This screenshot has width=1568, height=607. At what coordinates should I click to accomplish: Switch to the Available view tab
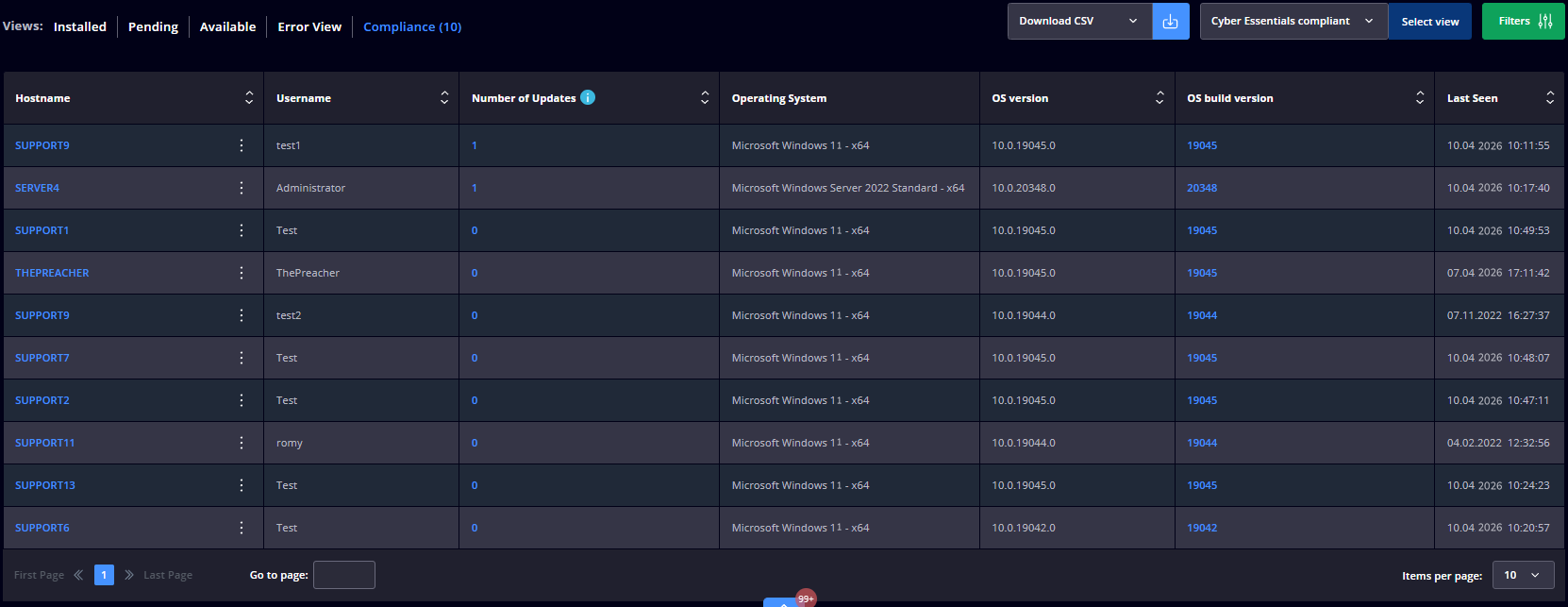coord(227,26)
